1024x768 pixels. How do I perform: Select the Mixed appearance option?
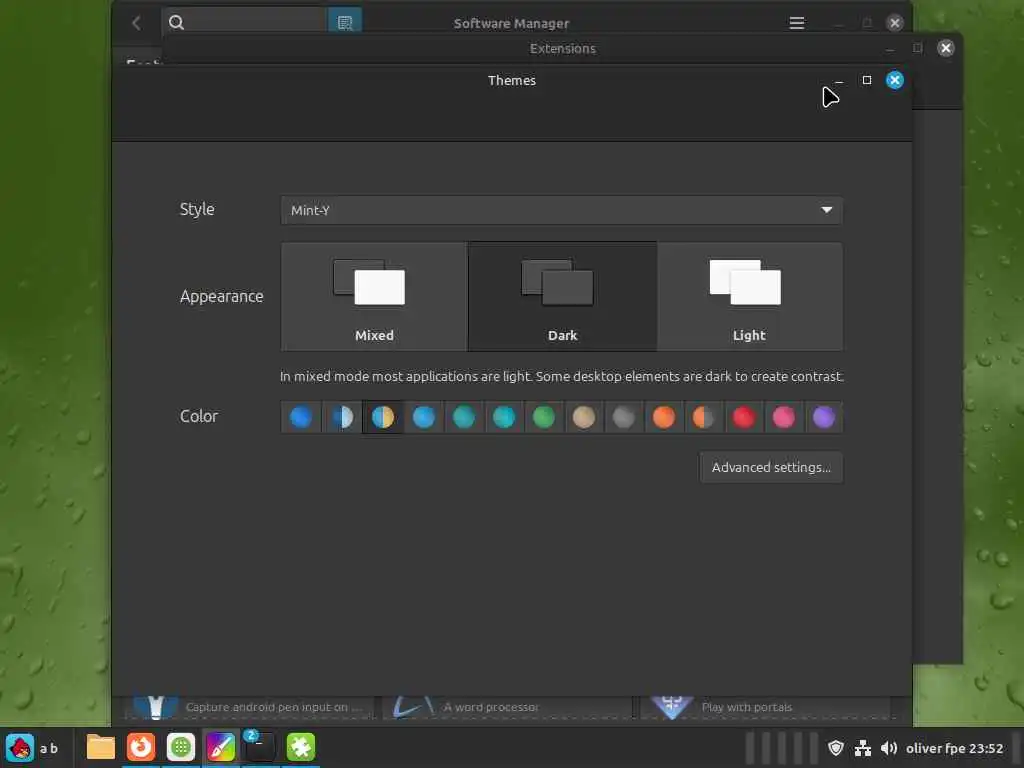pyautogui.click(x=374, y=296)
